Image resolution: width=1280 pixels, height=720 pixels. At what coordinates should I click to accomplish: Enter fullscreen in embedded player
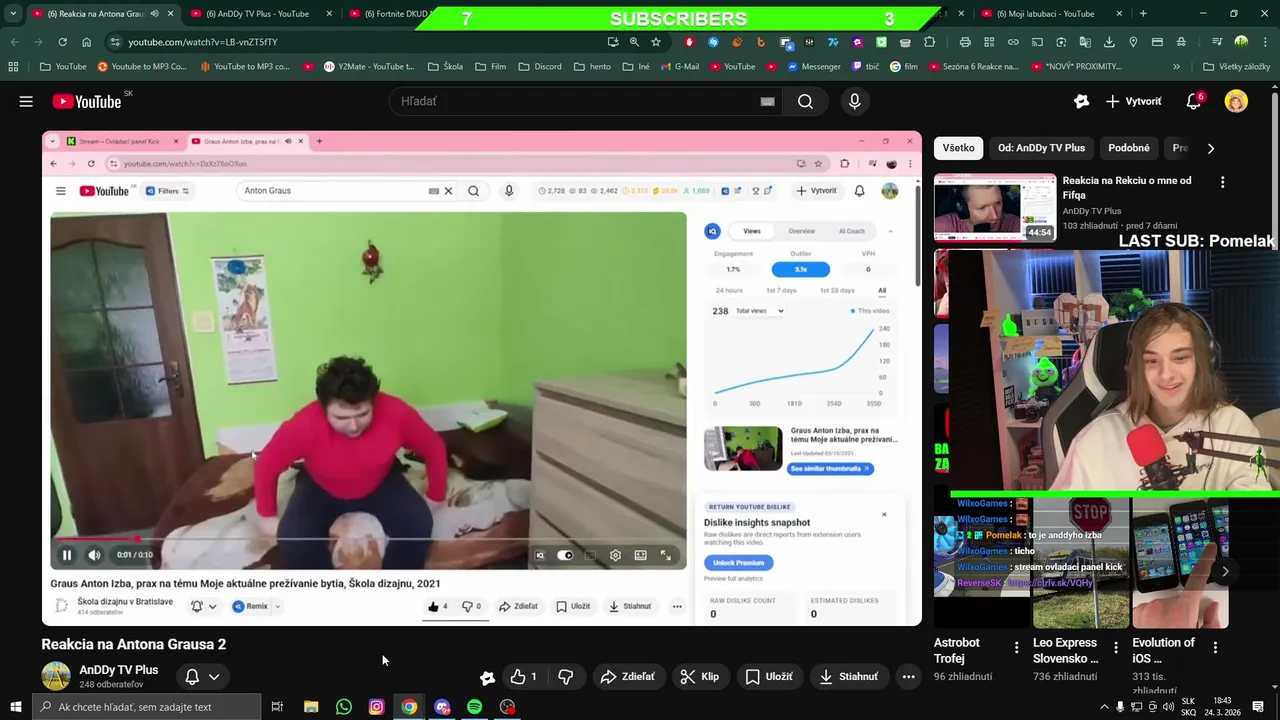tap(666, 555)
